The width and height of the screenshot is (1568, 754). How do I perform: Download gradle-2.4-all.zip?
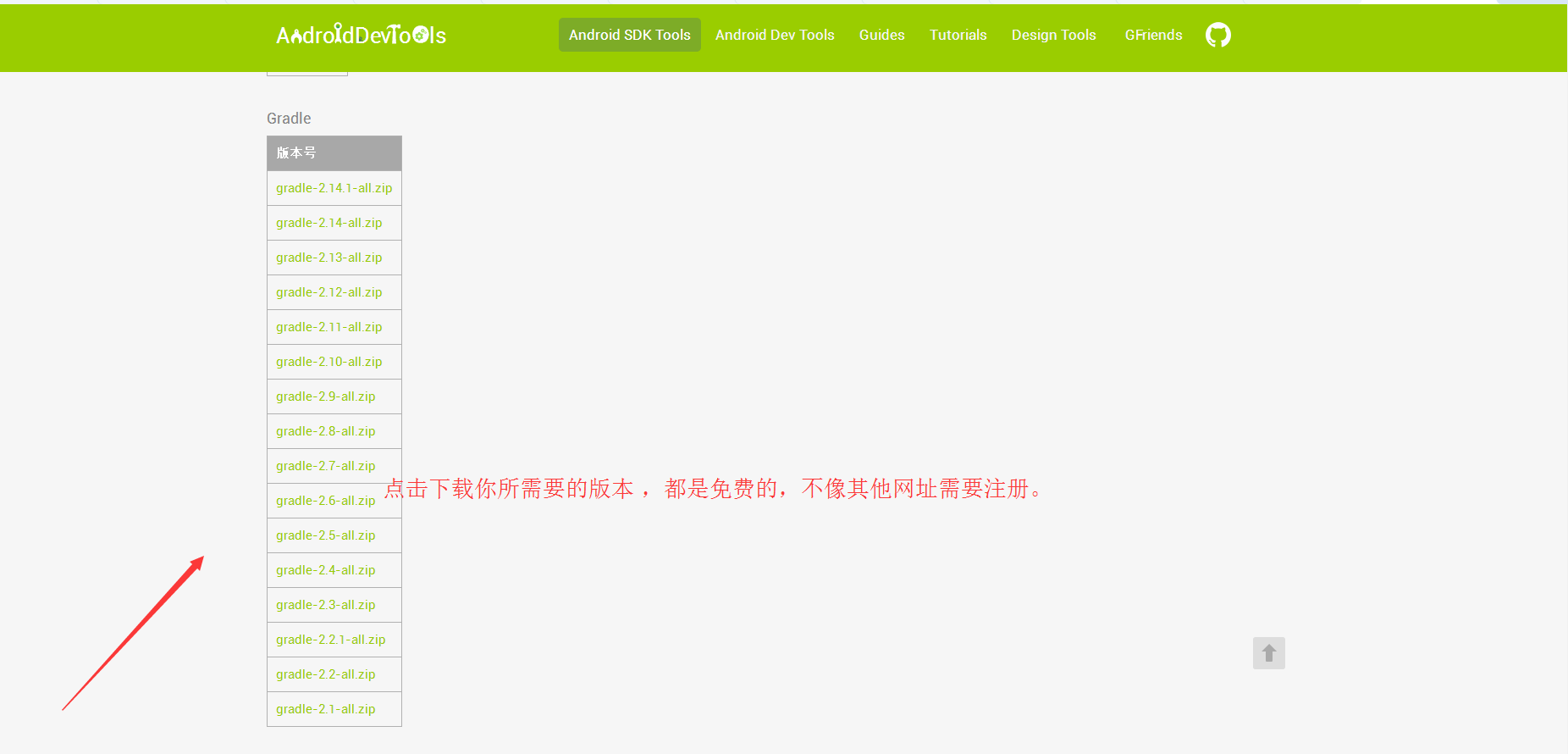coord(325,570)
